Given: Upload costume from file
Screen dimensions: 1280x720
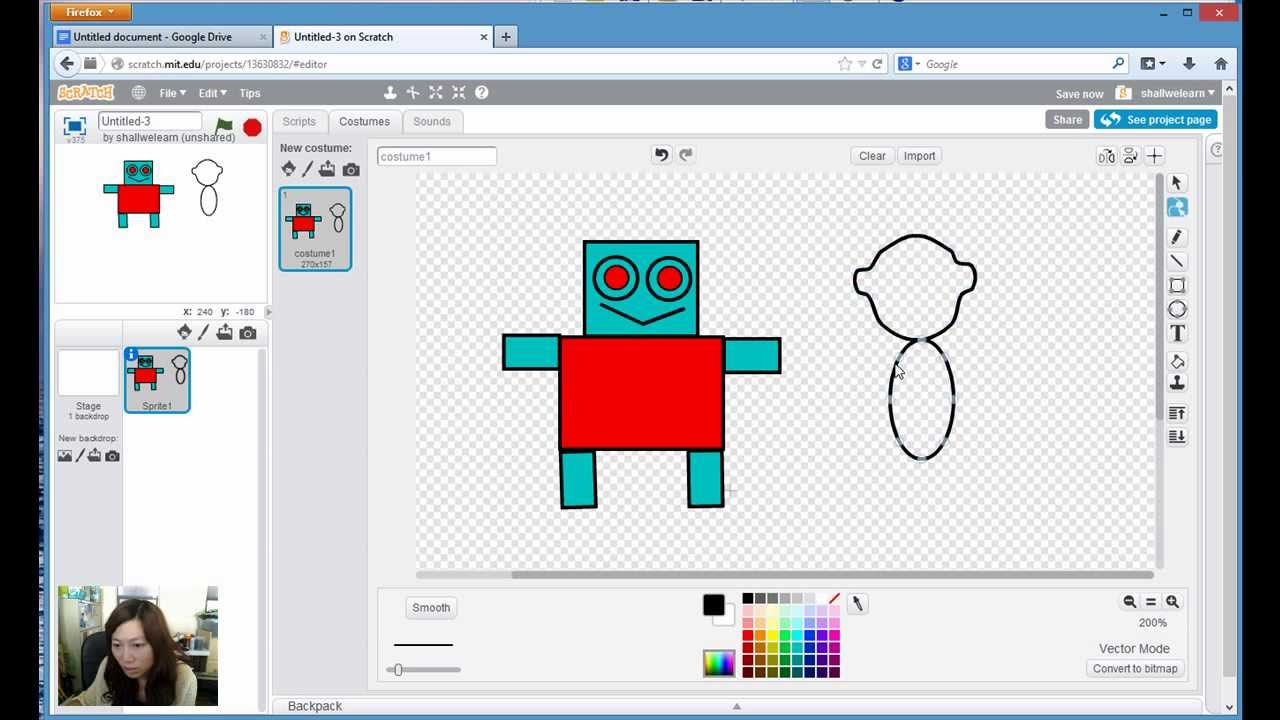Looking at the screenshot, I should coord(327,169).
